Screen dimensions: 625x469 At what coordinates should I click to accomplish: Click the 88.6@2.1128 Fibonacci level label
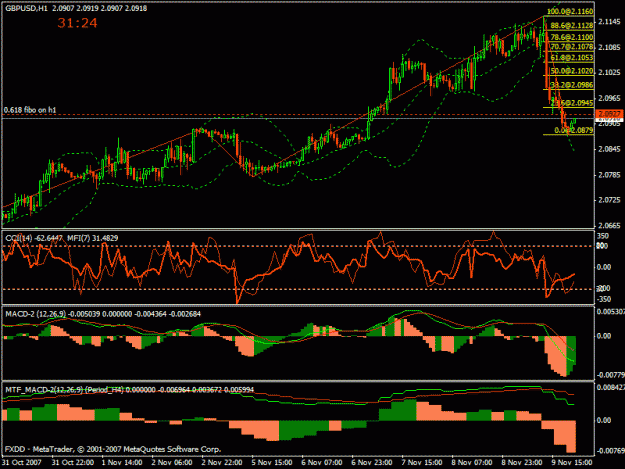click(x=572, y=26)
